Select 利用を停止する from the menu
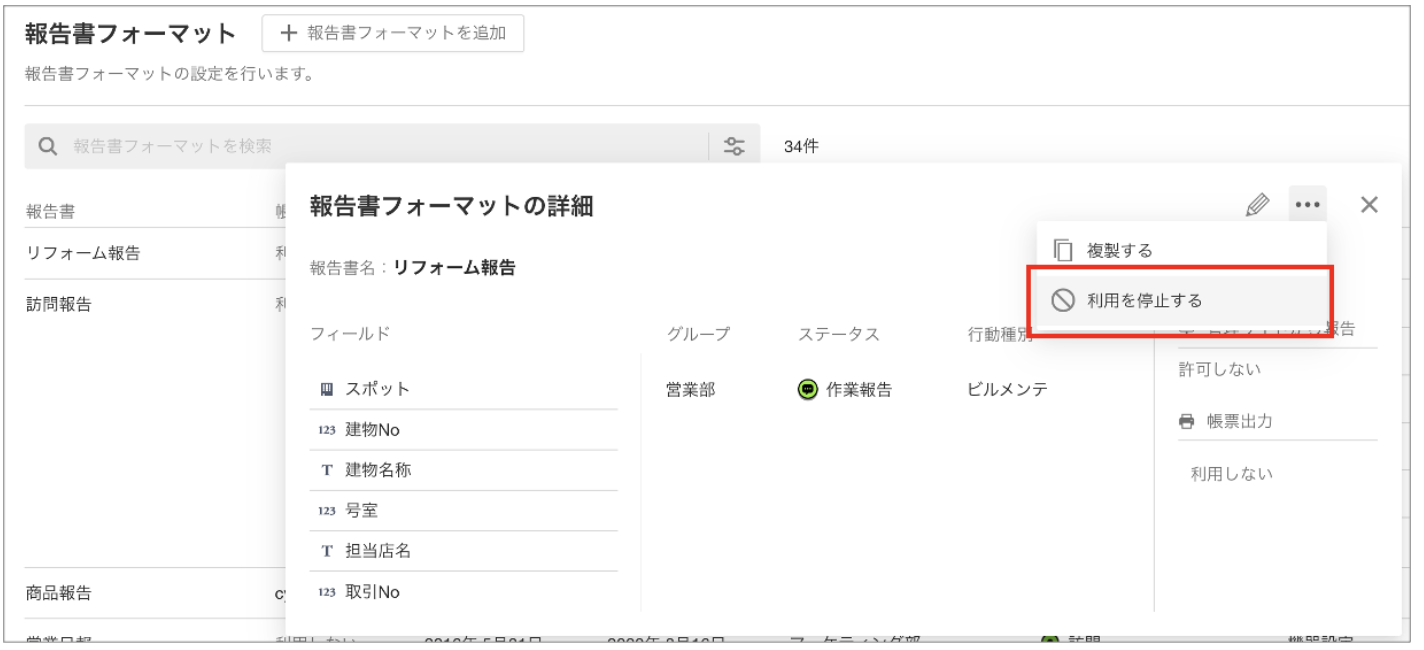The height and width of the screenshot is (650, 1424). 1181,300
